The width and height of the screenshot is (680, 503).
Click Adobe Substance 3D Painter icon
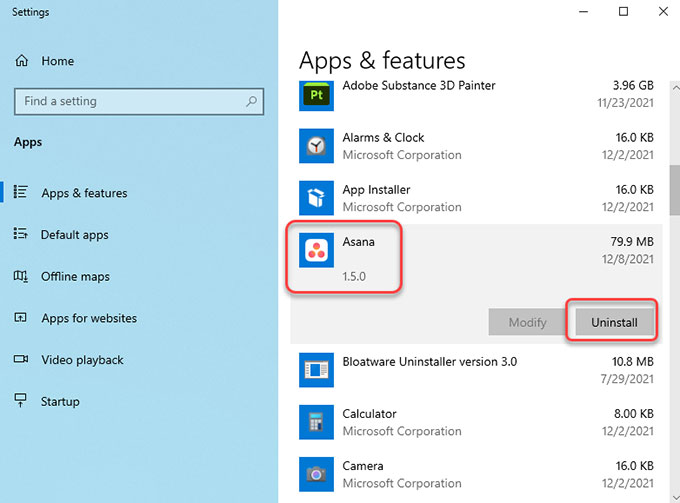316,96
